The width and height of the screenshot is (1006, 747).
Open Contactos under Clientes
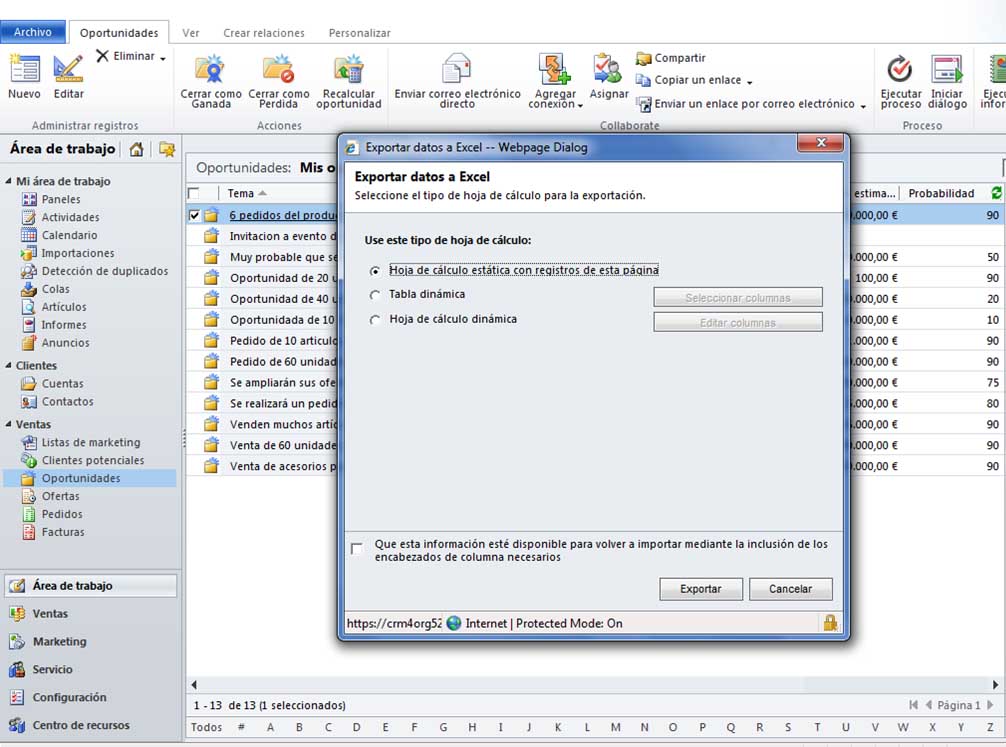67,402
